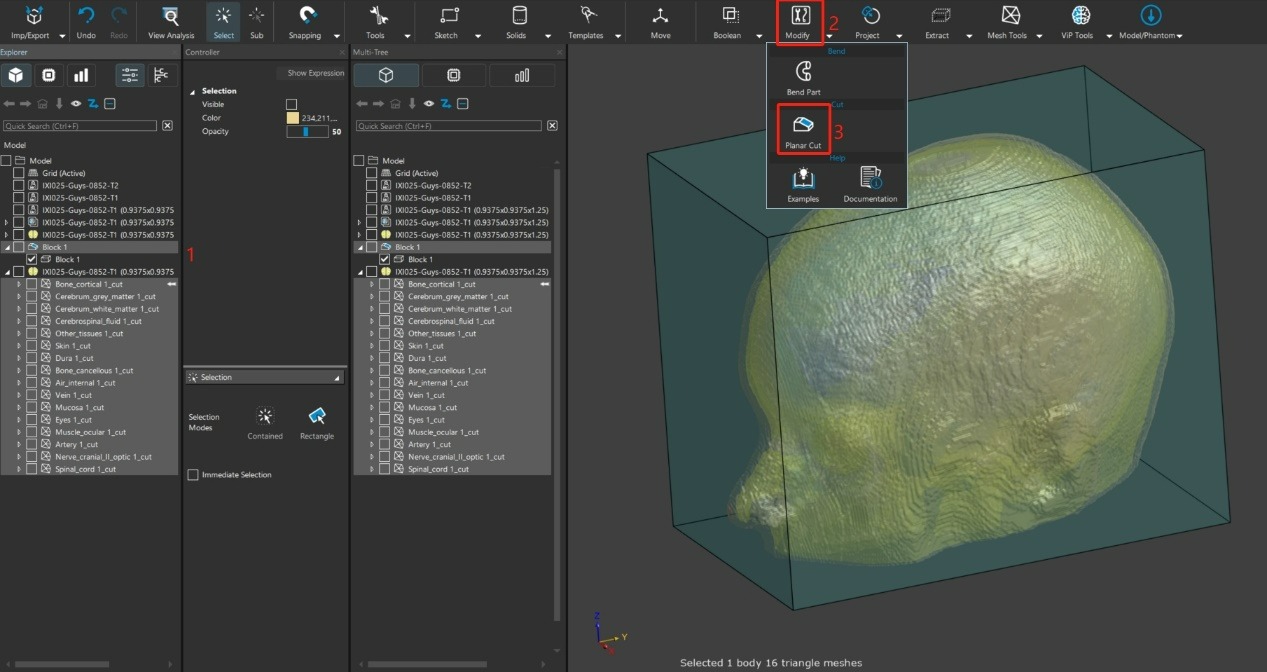
Task: Open the Documentation help icon
Action: (x=869, y=179)
